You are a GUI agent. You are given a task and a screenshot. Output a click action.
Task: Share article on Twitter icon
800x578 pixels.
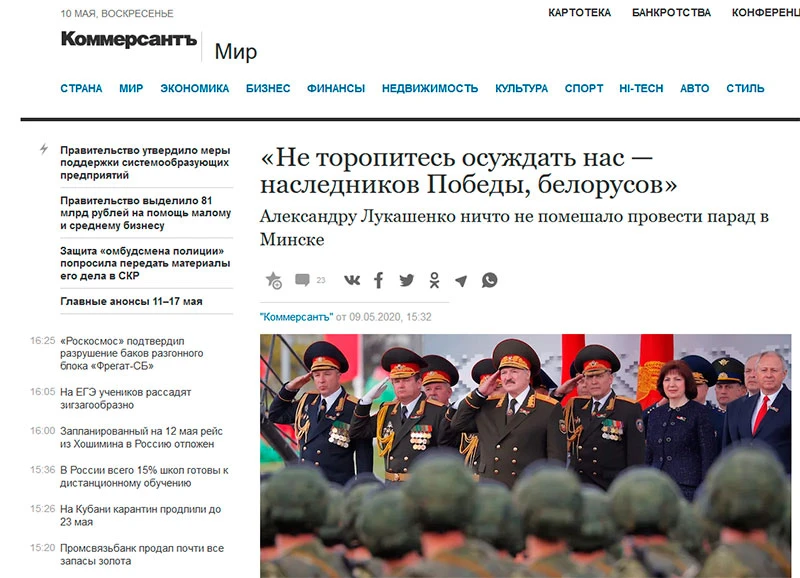pyautogui.click(x=407, y=280)
